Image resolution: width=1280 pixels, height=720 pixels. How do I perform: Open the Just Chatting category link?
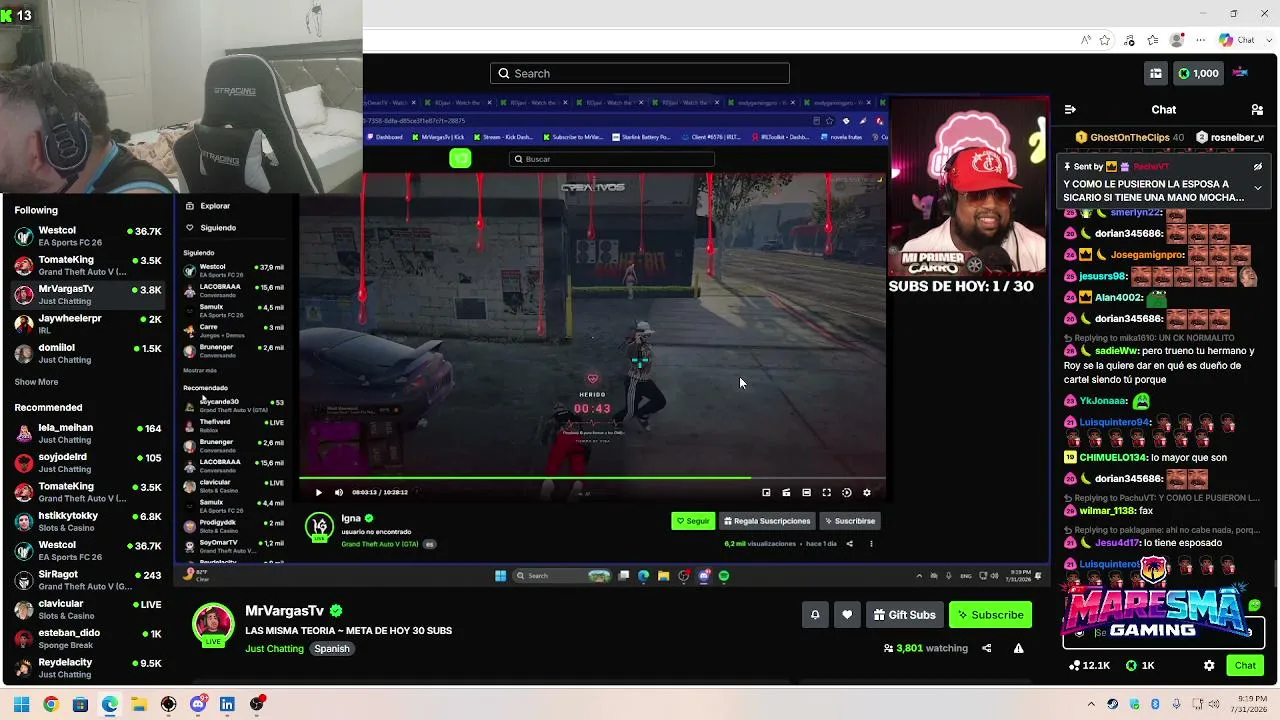tap(274, 649)
